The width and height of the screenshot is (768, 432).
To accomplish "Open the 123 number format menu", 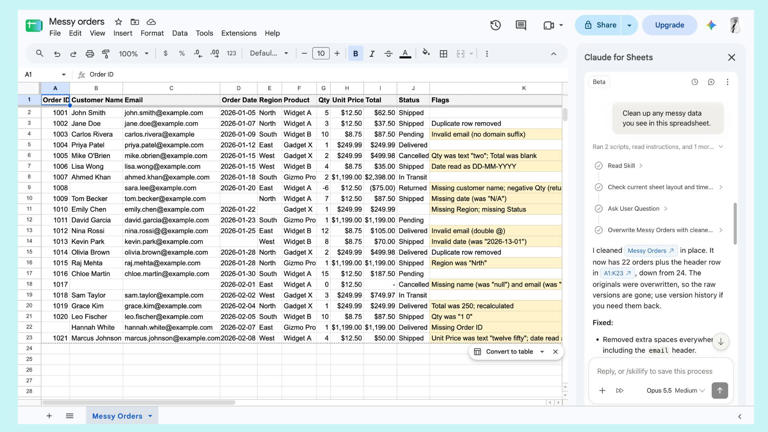I will (x=231, y=54).
